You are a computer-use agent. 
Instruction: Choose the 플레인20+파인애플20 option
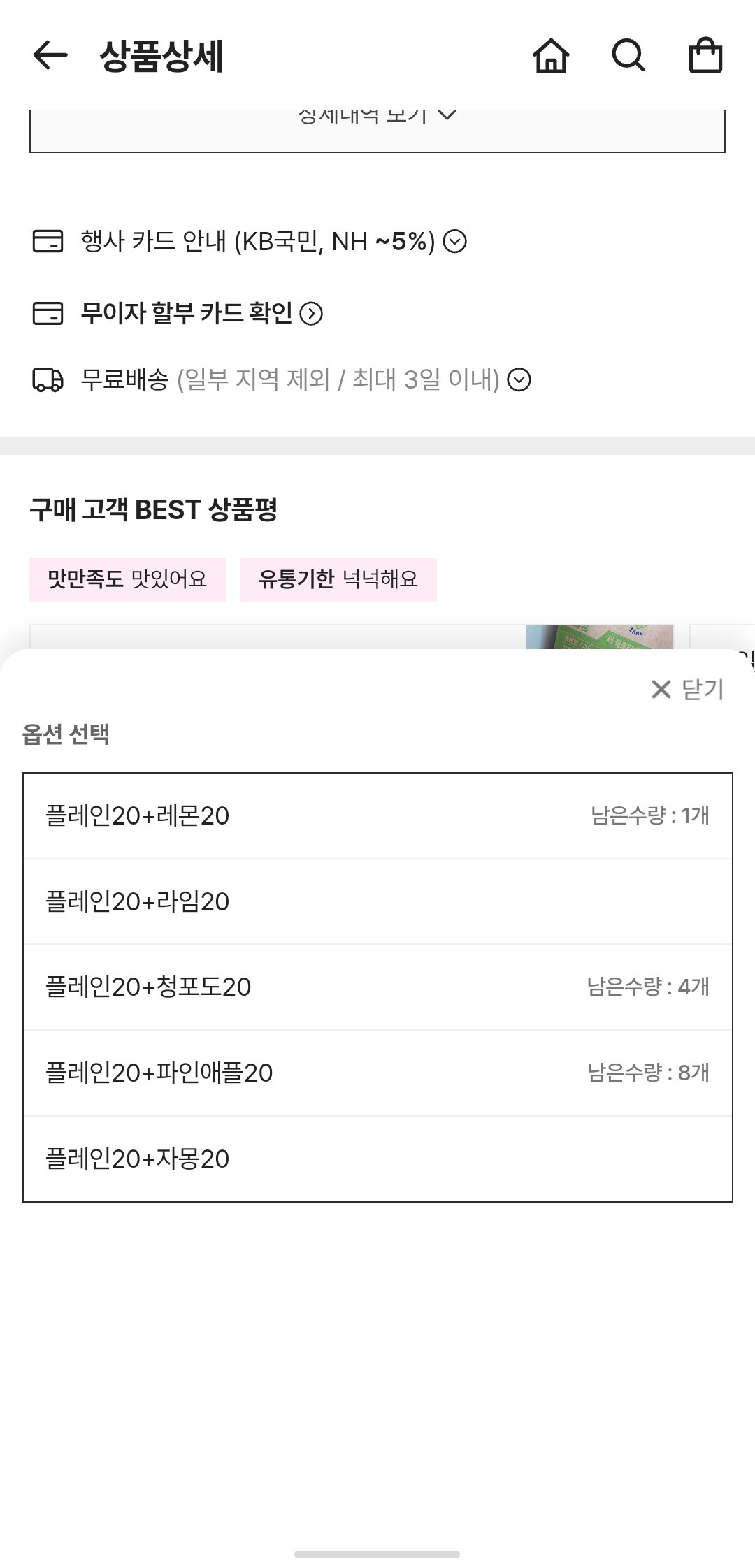coord(377,1073)
